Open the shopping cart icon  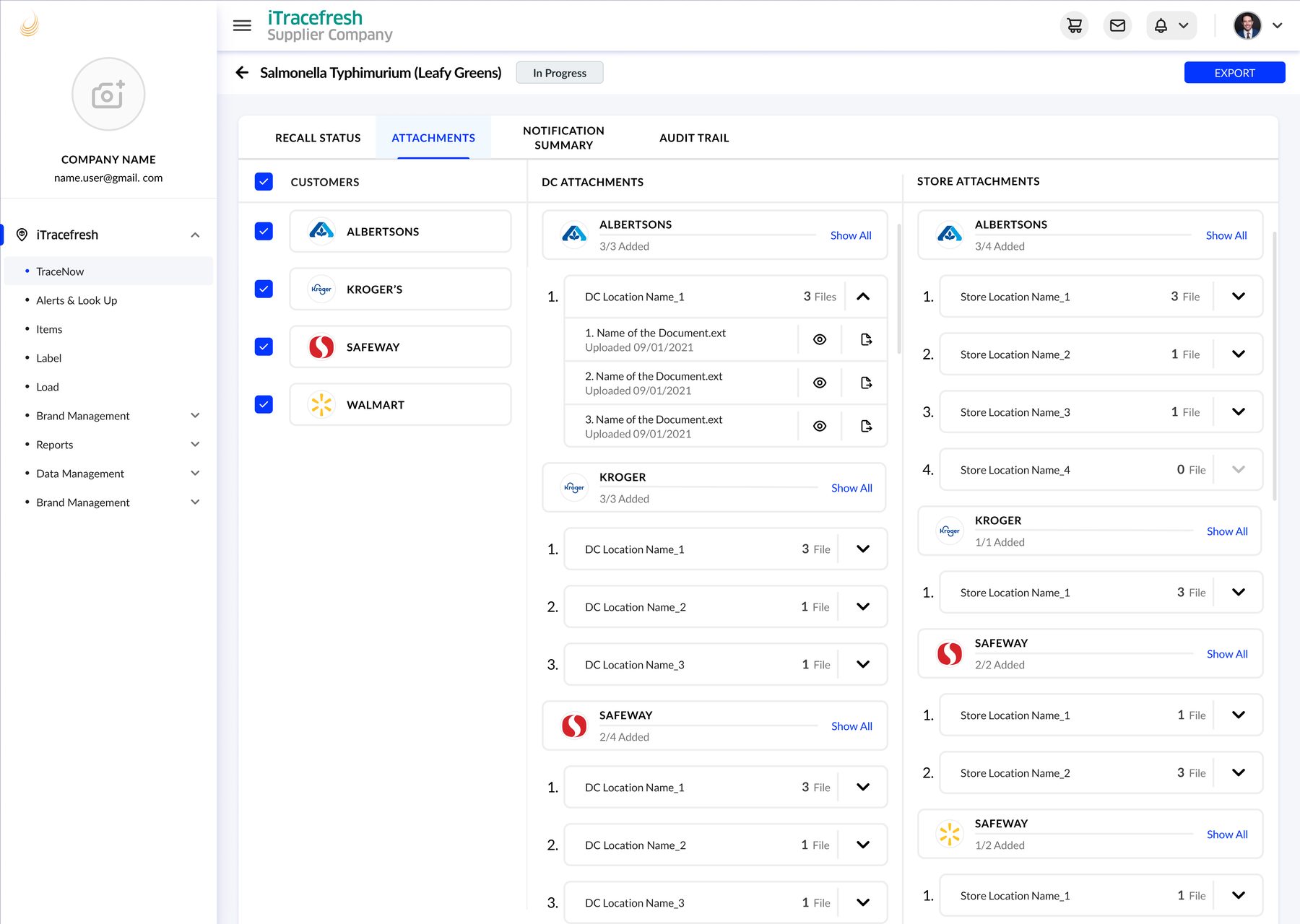1075,26
